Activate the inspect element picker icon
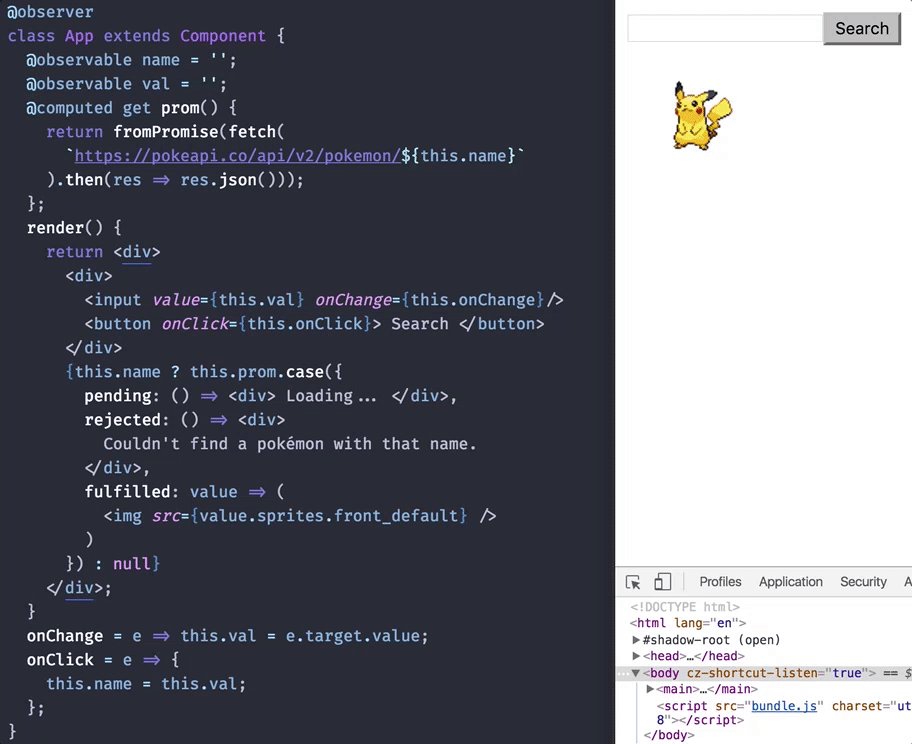 coord(633,582)
